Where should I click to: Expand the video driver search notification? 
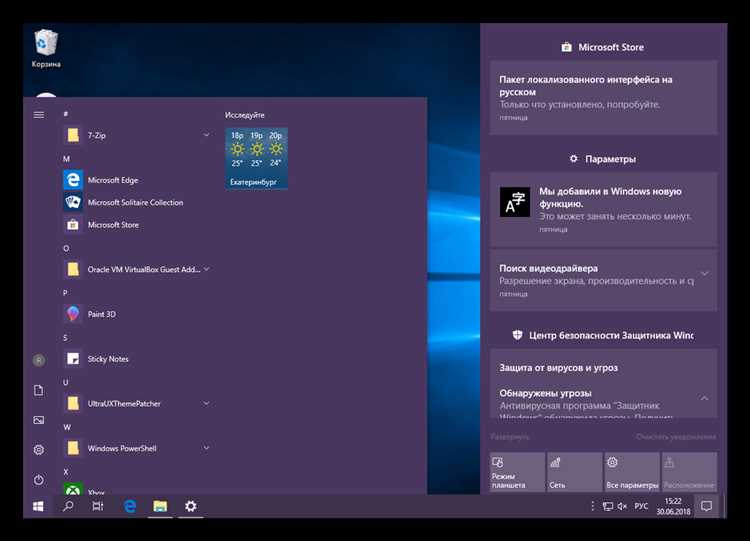click(x=705, y=274)
